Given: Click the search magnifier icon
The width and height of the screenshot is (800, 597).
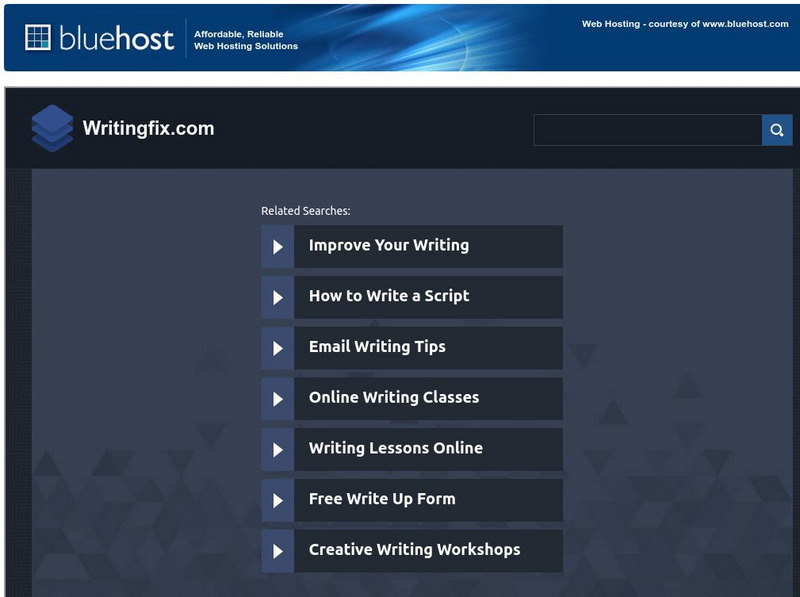Looking at the screenshot, I should click(779, 129).
